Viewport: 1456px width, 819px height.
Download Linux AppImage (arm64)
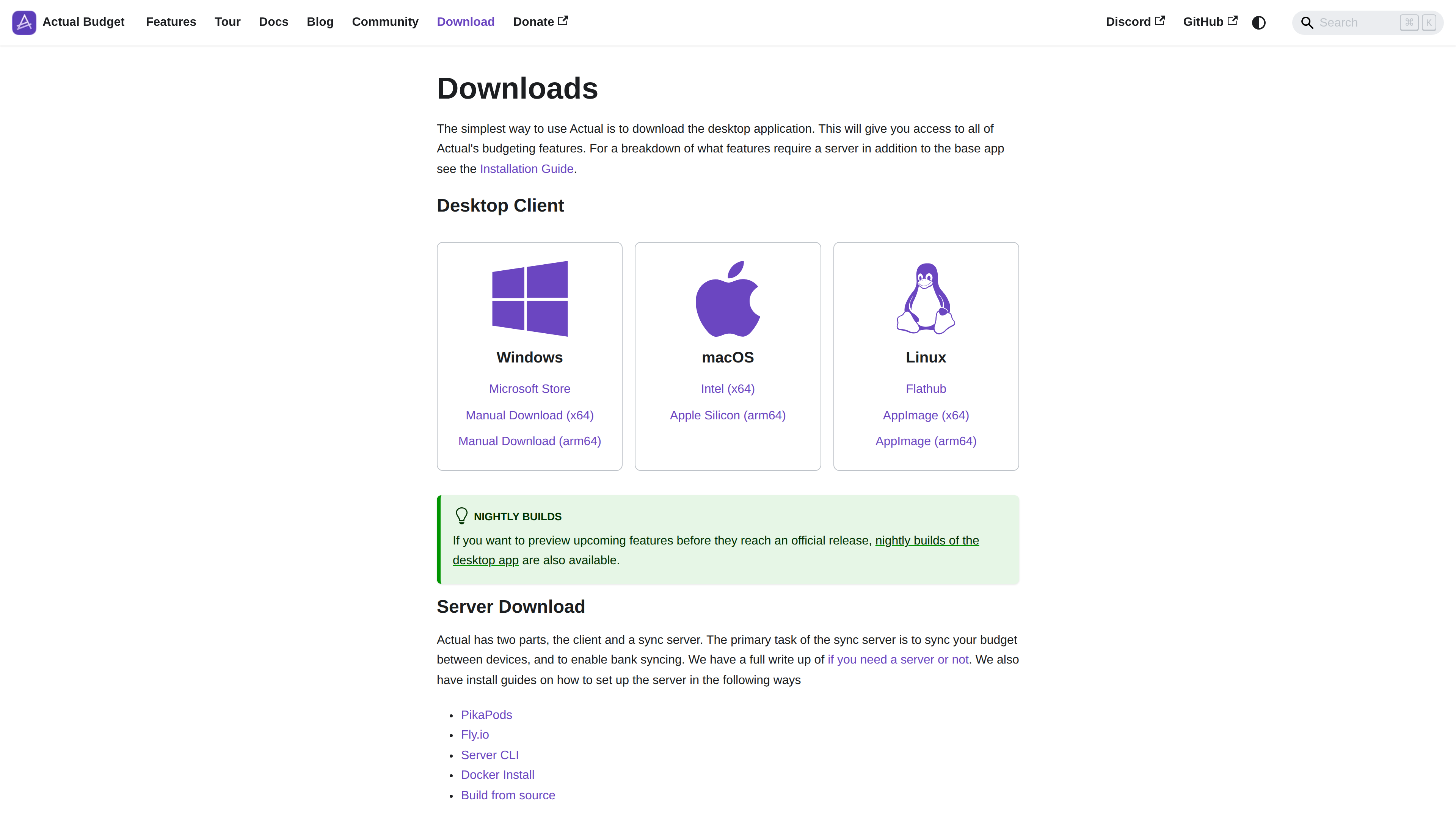[926, 441]
